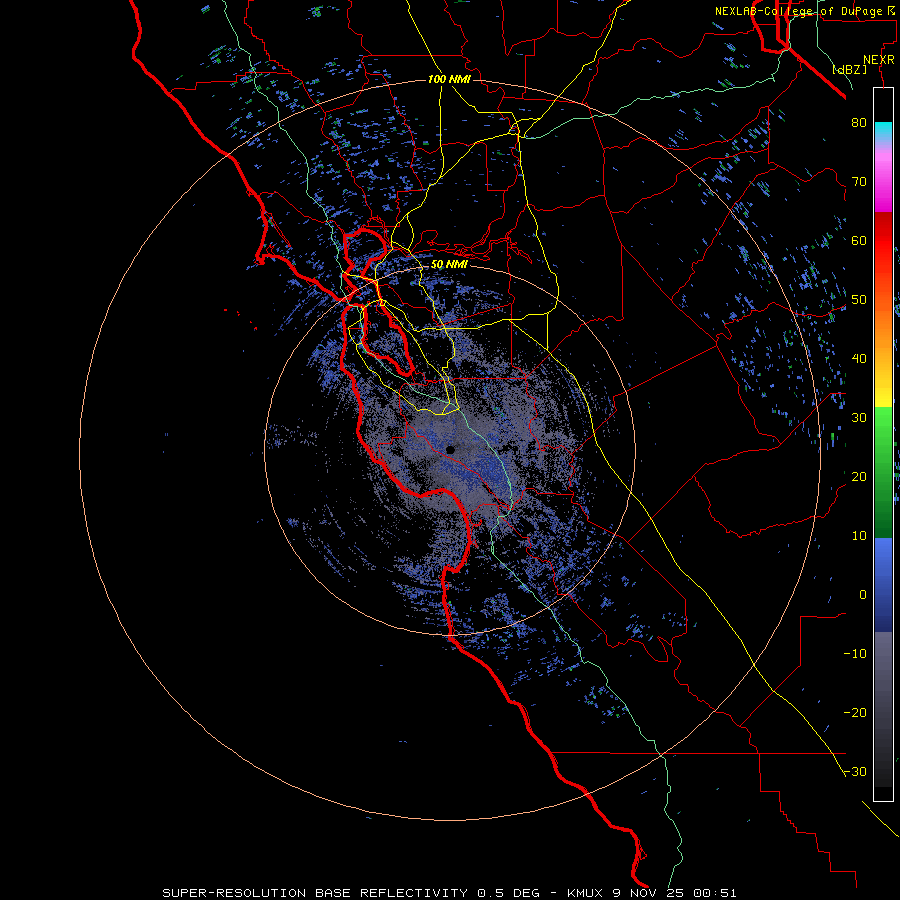
Task: Click the '20' value on color scale
Action: 859,477
